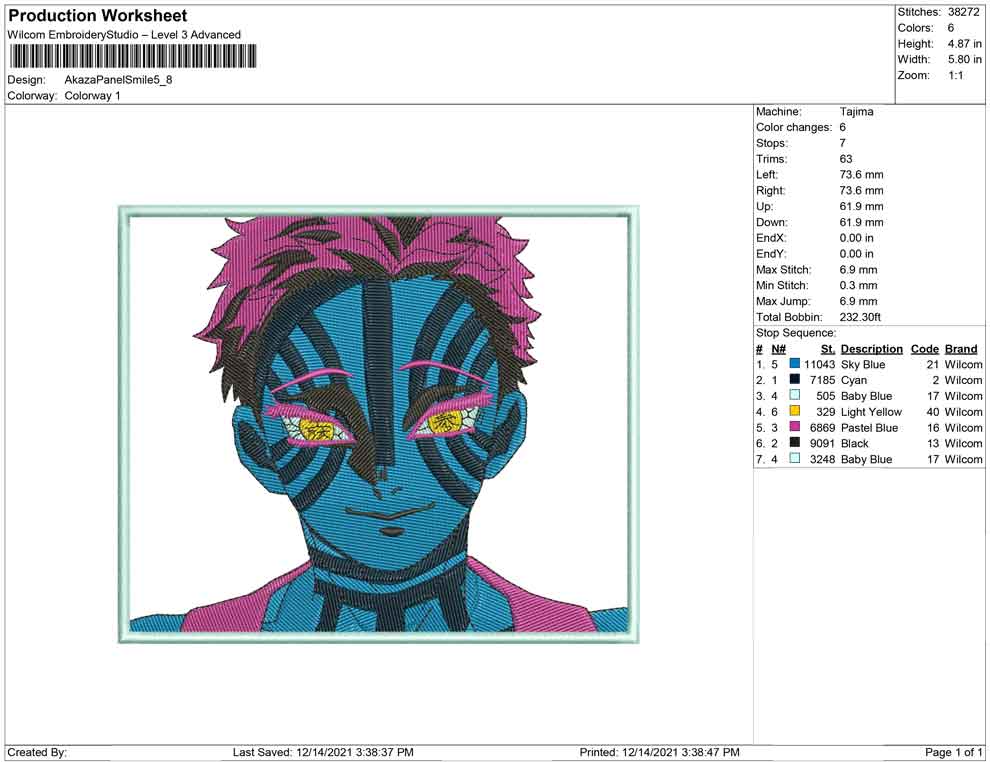Screen dimensions: 990x762
Task: Click the 'Created By:' footer label
Action: click(37, 752)
